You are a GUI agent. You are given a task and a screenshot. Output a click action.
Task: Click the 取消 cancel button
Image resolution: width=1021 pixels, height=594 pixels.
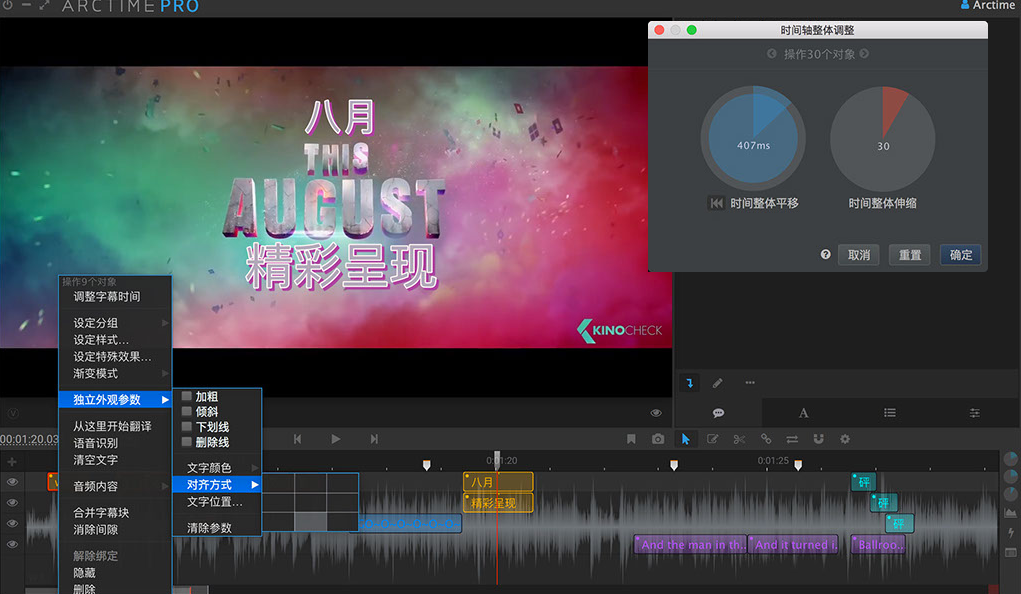[859, 255]
